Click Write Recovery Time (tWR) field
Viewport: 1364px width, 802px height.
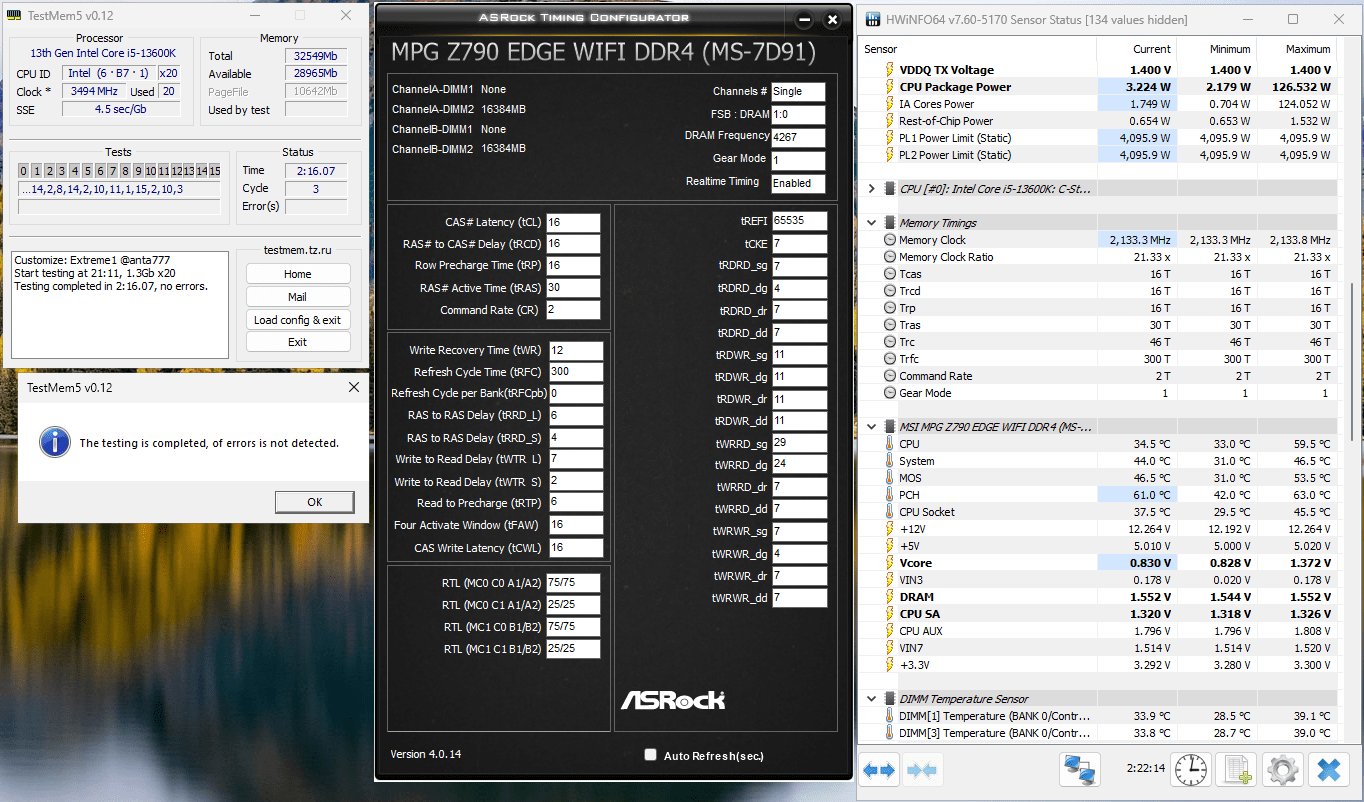tap(576, 350)
